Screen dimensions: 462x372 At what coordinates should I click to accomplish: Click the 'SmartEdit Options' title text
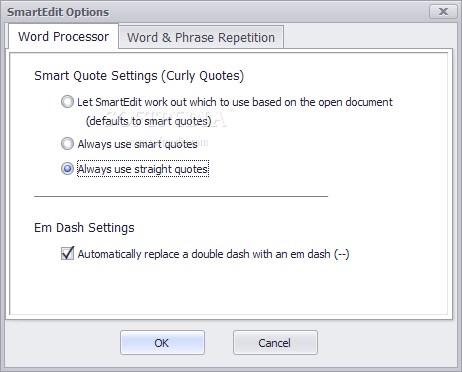tap(58, 12)
